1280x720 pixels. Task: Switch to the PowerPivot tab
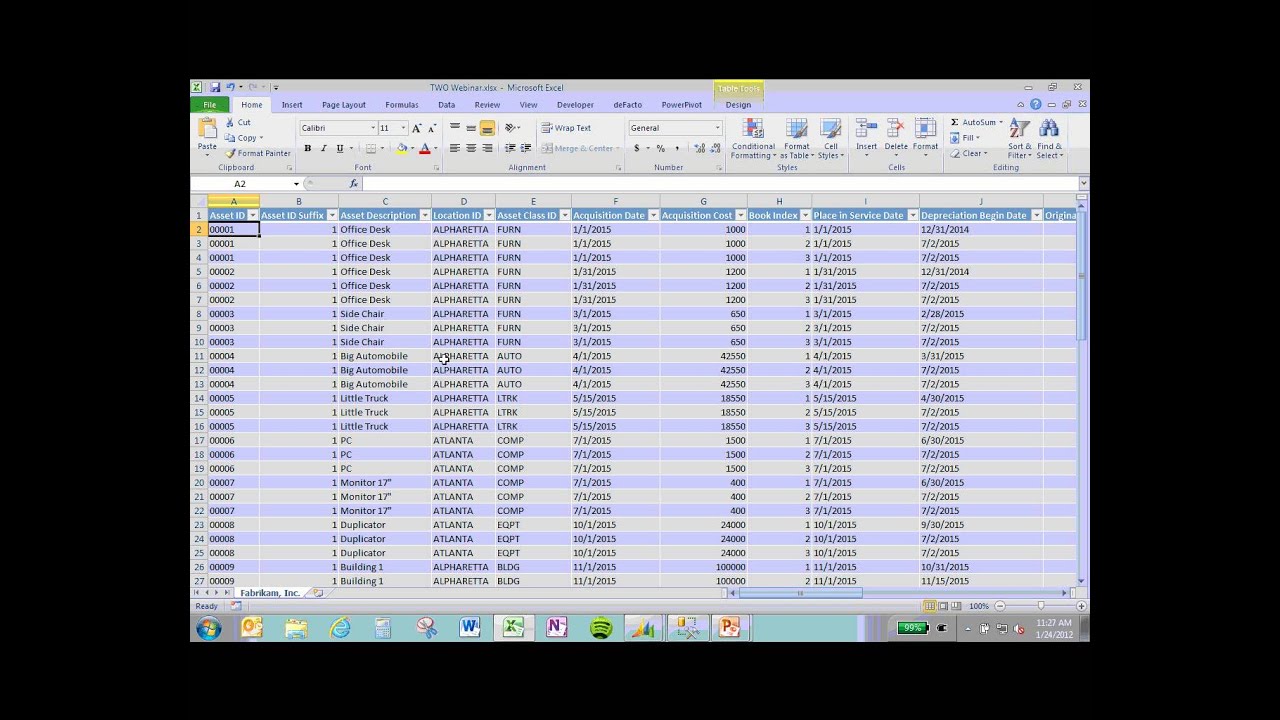682,105
